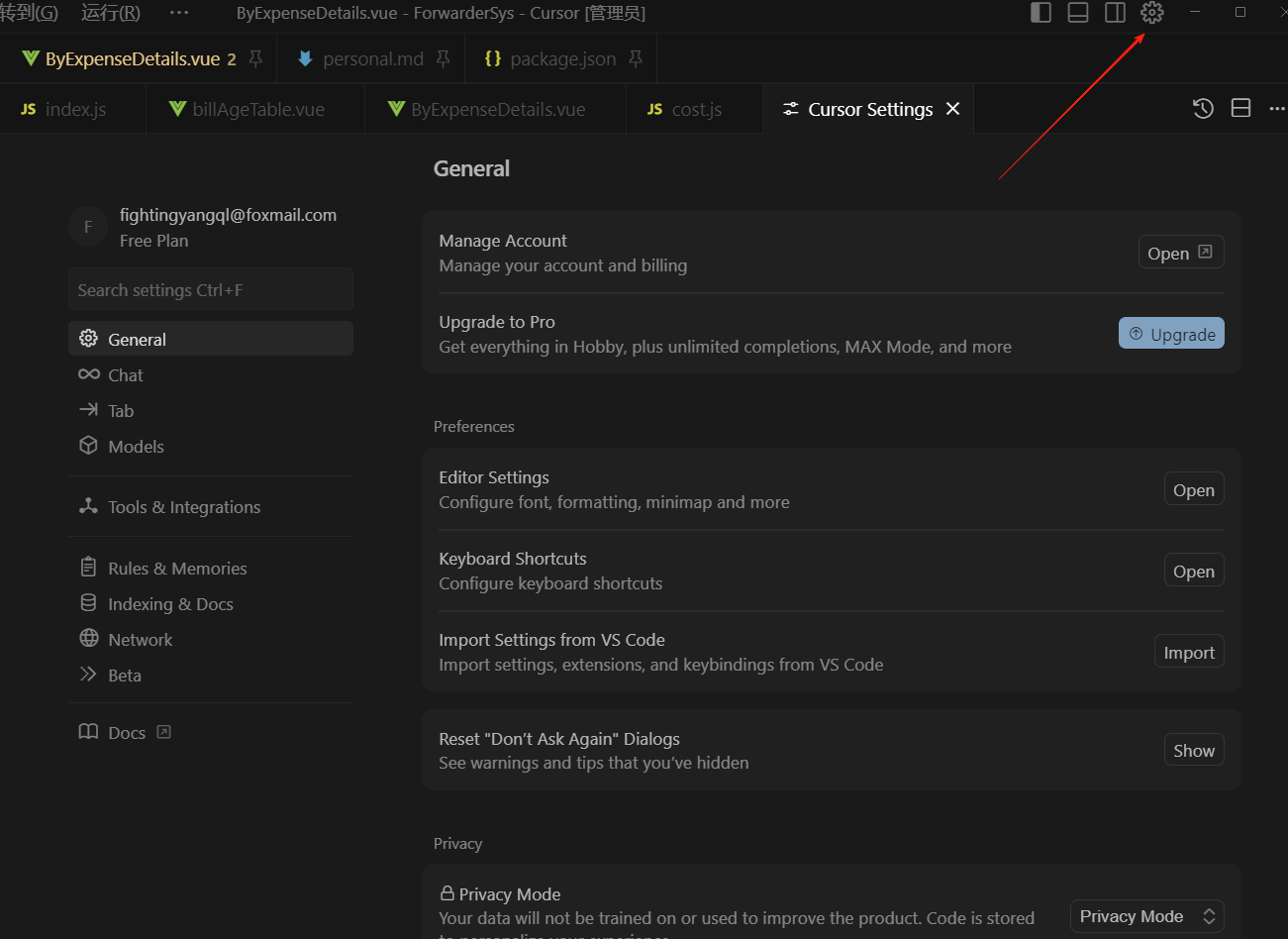Screen dimensions: 1288x939
Task: Click the Network globe icon
Action: click(89, 639)
